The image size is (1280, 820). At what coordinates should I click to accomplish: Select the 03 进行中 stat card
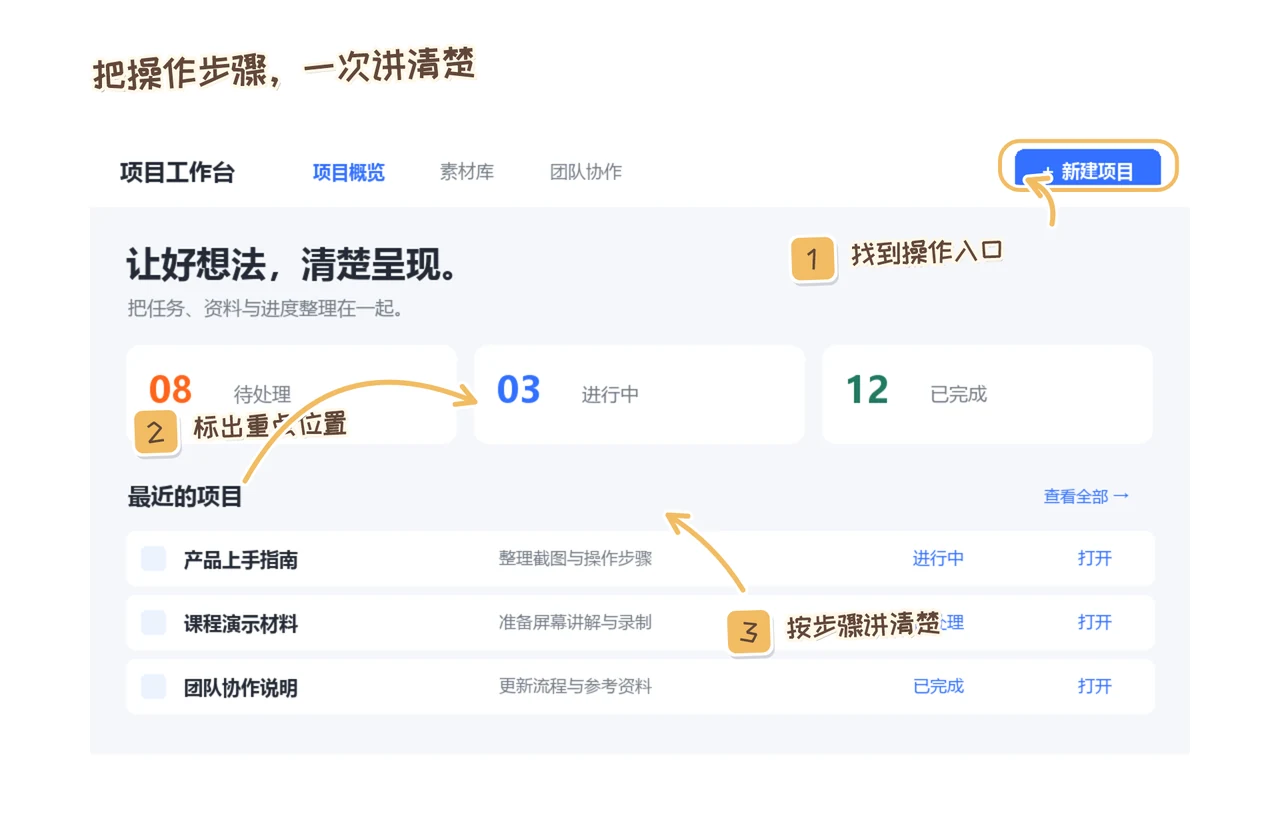[639, 394]
